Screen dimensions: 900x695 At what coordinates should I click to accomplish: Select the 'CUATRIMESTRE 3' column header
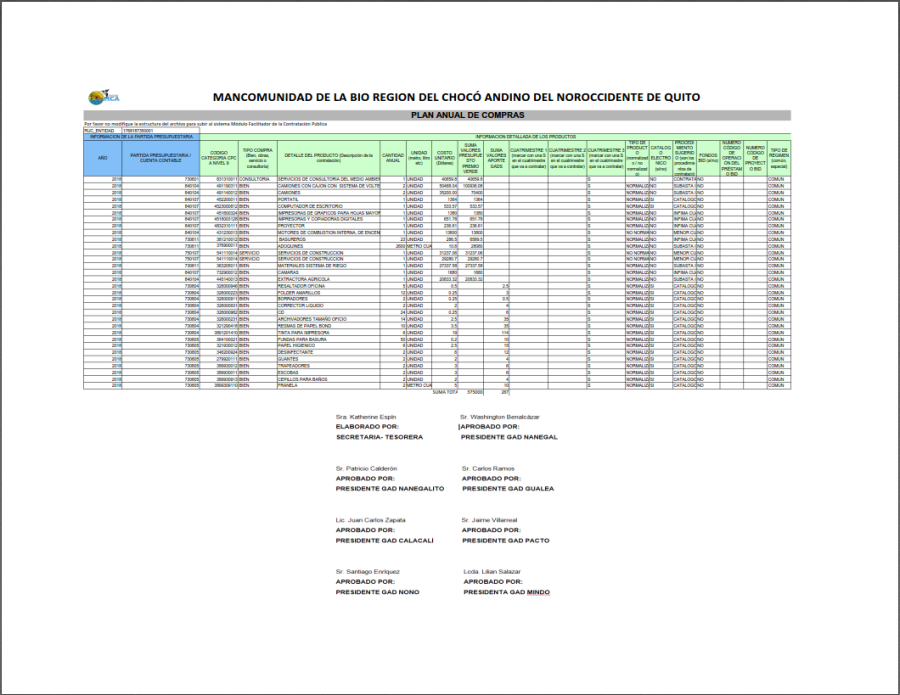click(x=606, y=158)
